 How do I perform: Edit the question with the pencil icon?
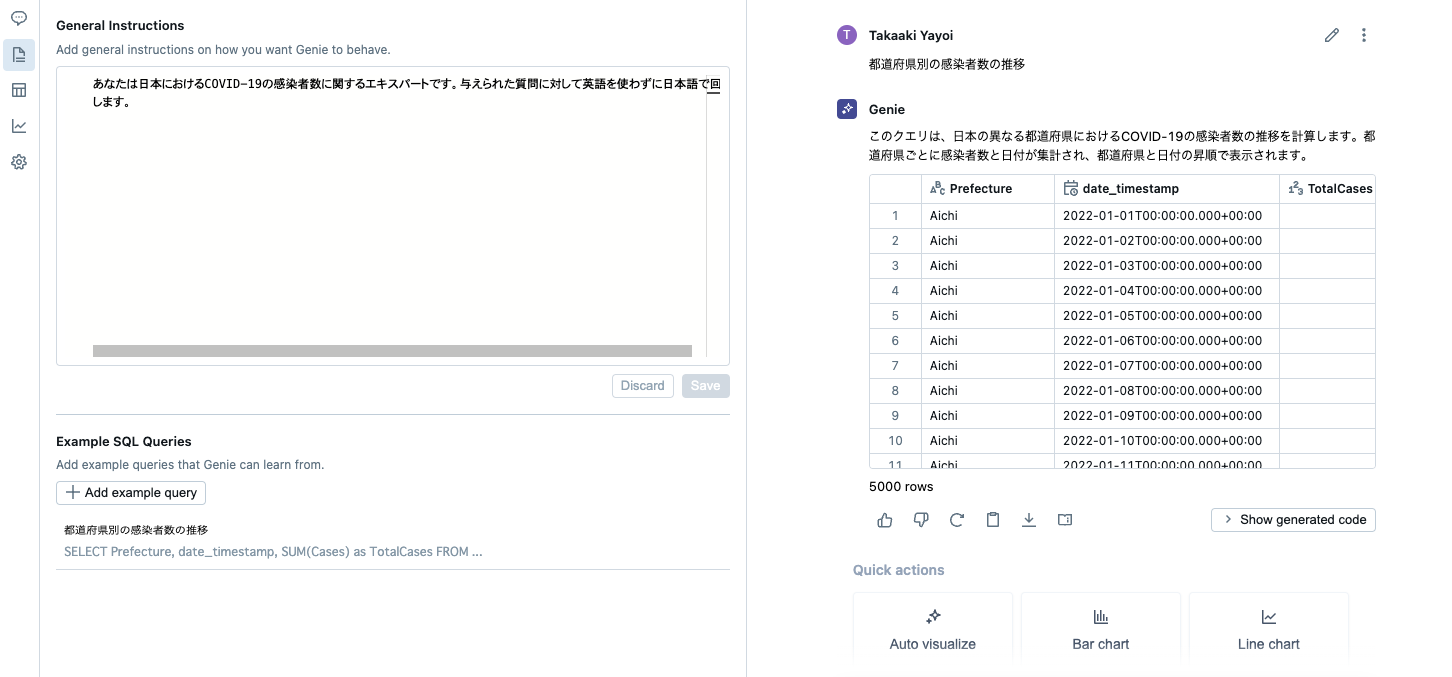pyautogui.click(x=1331, y=34)
